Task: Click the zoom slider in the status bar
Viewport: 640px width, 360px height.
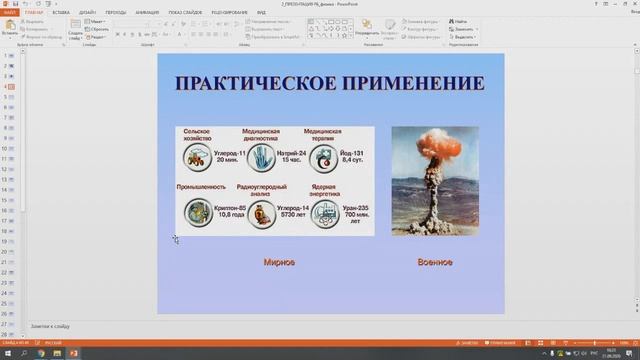Action: [594, 343]
